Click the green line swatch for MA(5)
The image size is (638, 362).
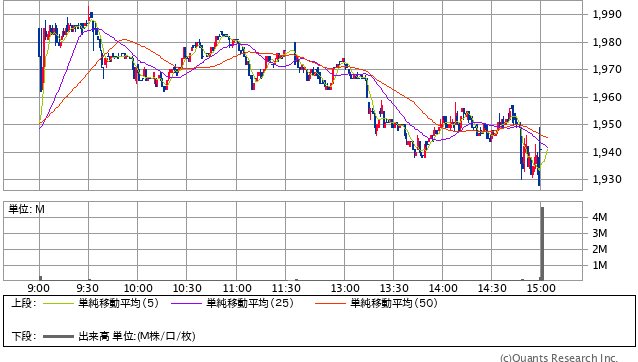click(58, 303)
